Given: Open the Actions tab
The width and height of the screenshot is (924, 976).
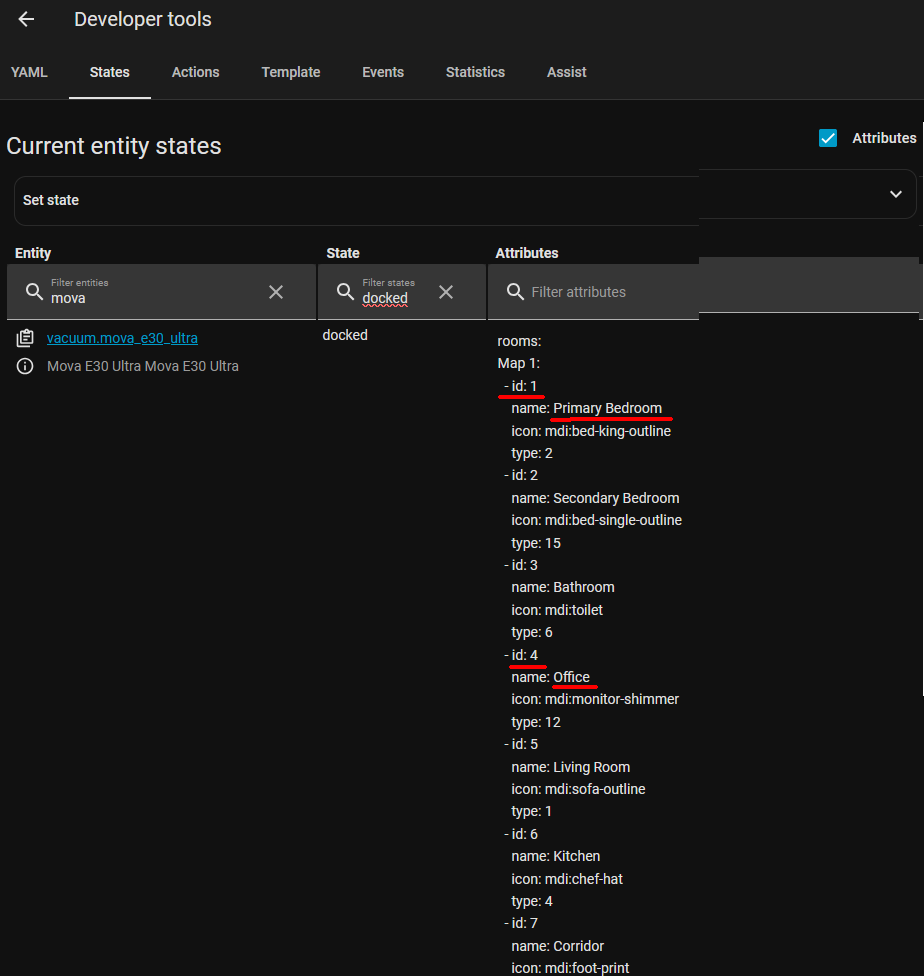Looking at the screenshot, I should 195,72.
